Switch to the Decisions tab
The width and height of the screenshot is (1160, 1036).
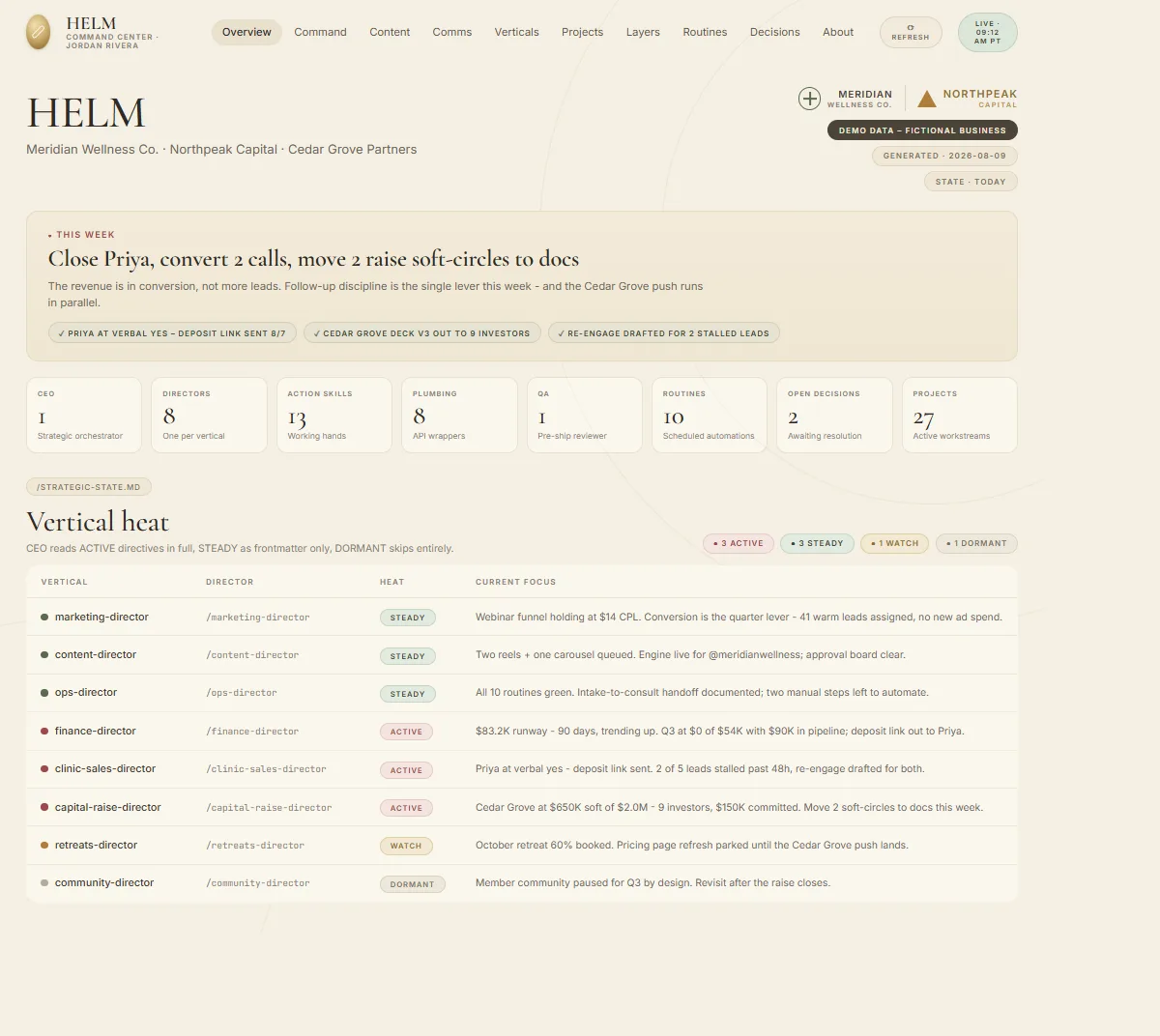point(774,32)
